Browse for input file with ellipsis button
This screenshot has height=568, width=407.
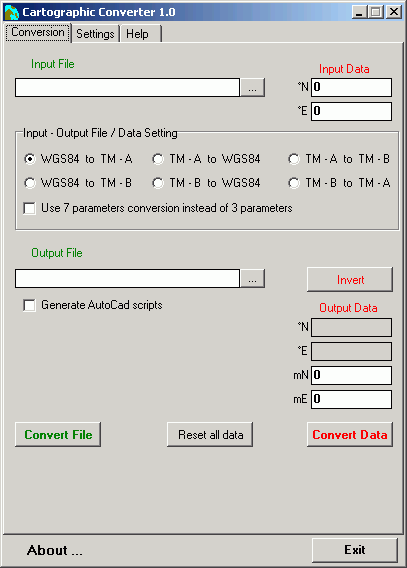(x=252, y=88)
